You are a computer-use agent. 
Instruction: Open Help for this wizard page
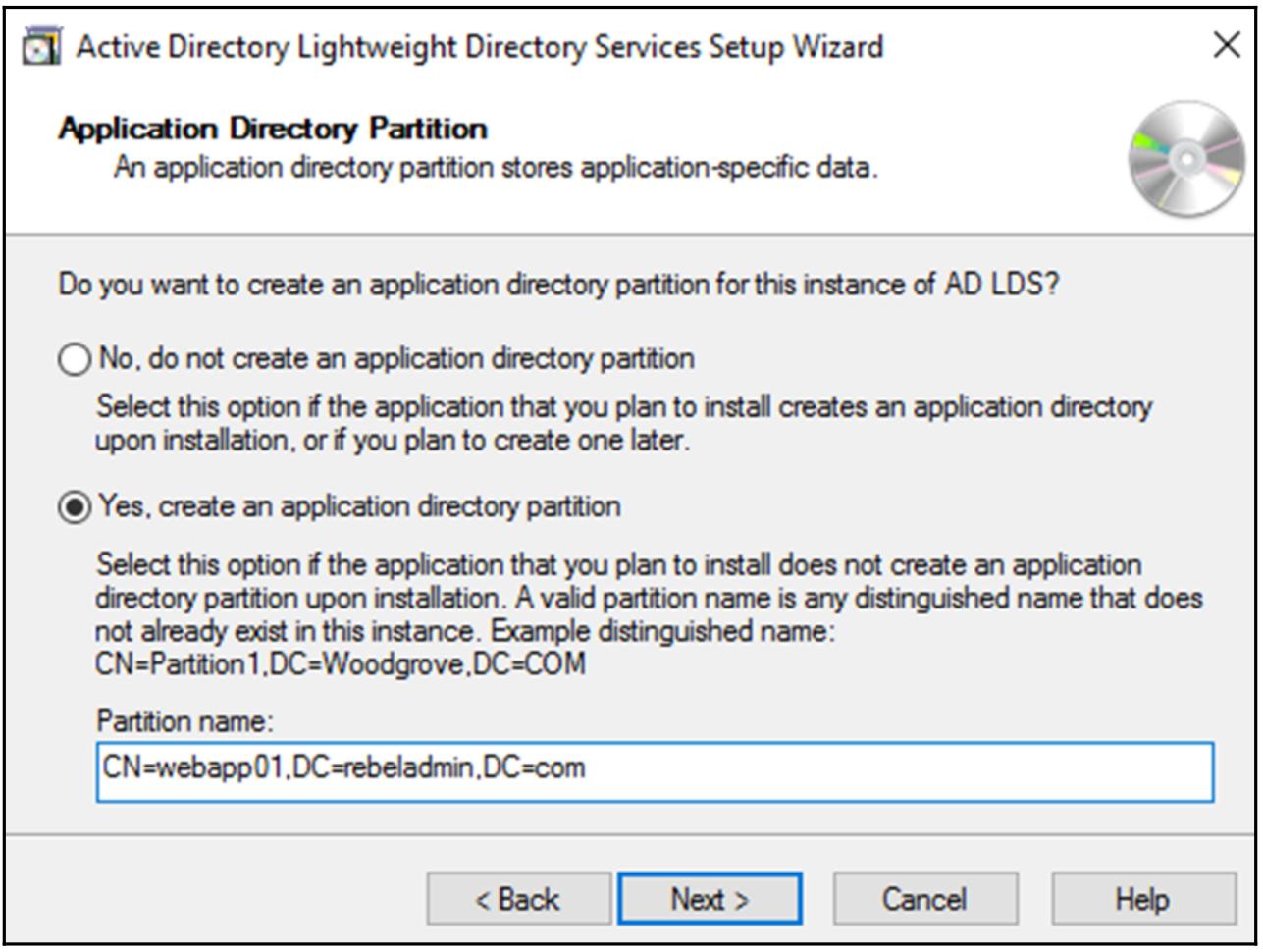pyautogui.click(x=1142, y=899)
